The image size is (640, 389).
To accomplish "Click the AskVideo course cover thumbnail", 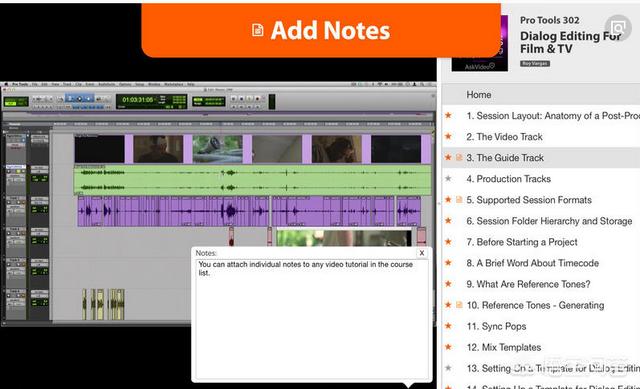I will pos(480,44).
